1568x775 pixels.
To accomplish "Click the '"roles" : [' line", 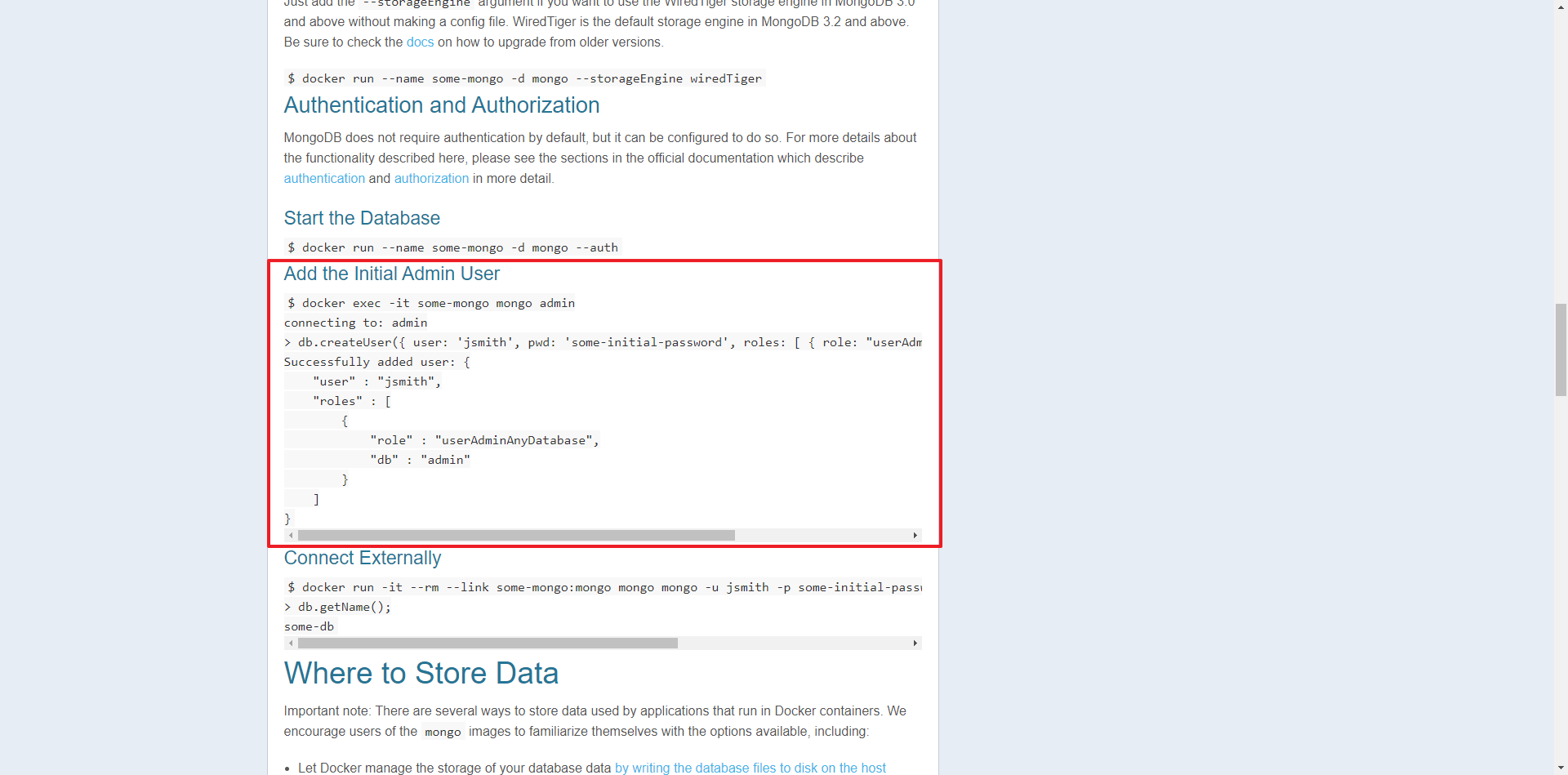I will pyautogui.click(x=352, y=401).
